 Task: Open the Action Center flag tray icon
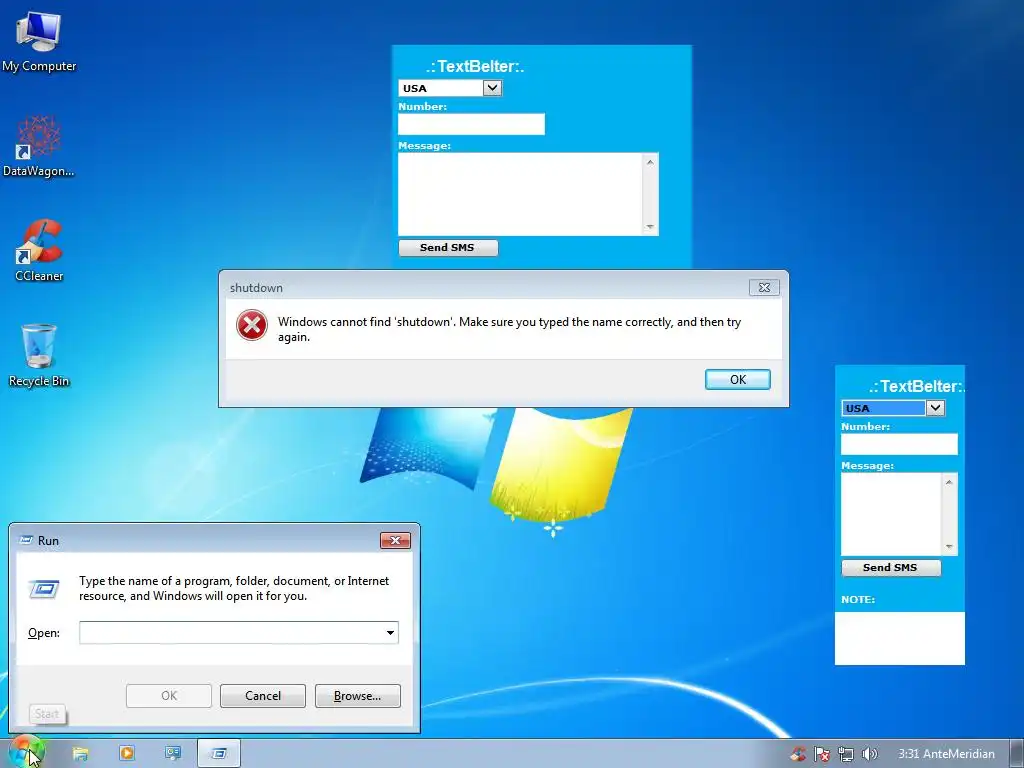[x=822, y=754]
